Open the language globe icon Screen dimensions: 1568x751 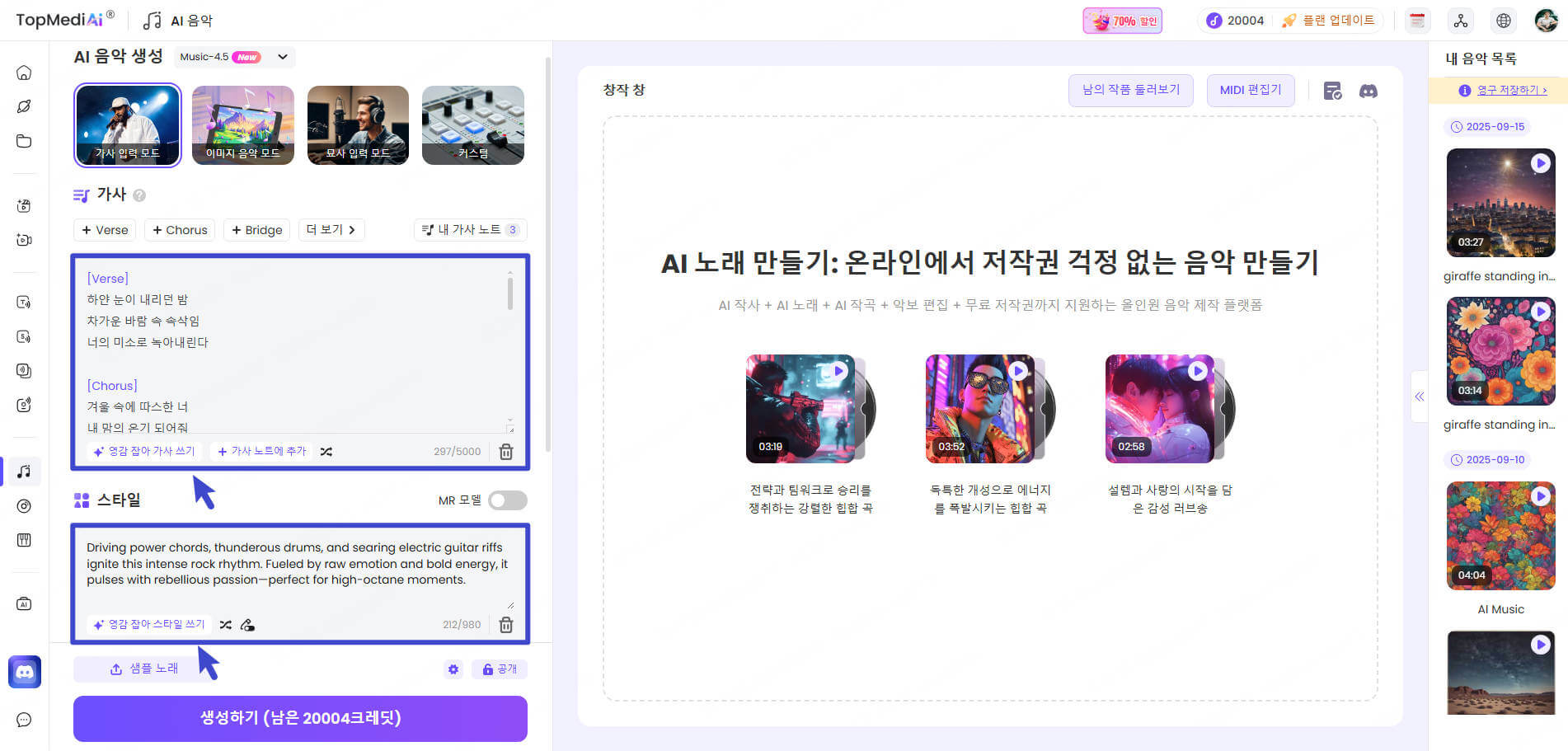[1503, 21]
